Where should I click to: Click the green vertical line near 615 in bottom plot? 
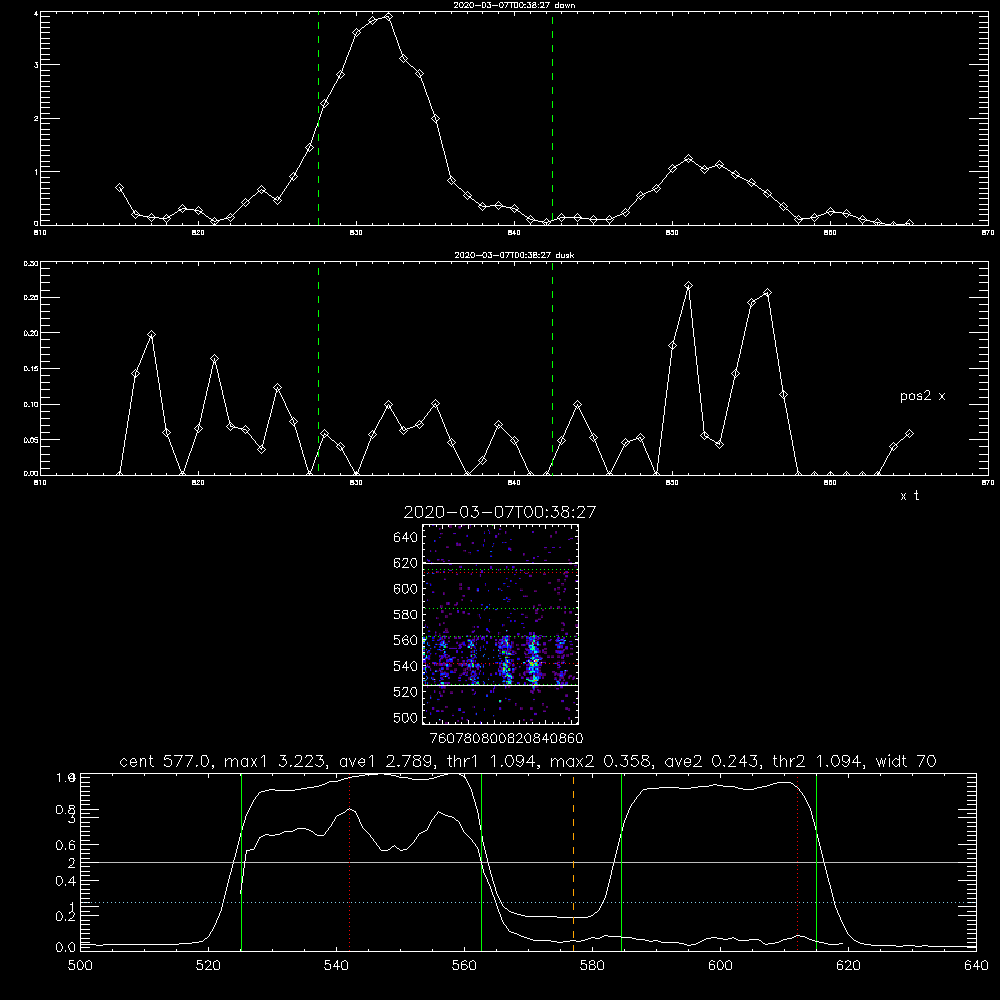point(816,861)
